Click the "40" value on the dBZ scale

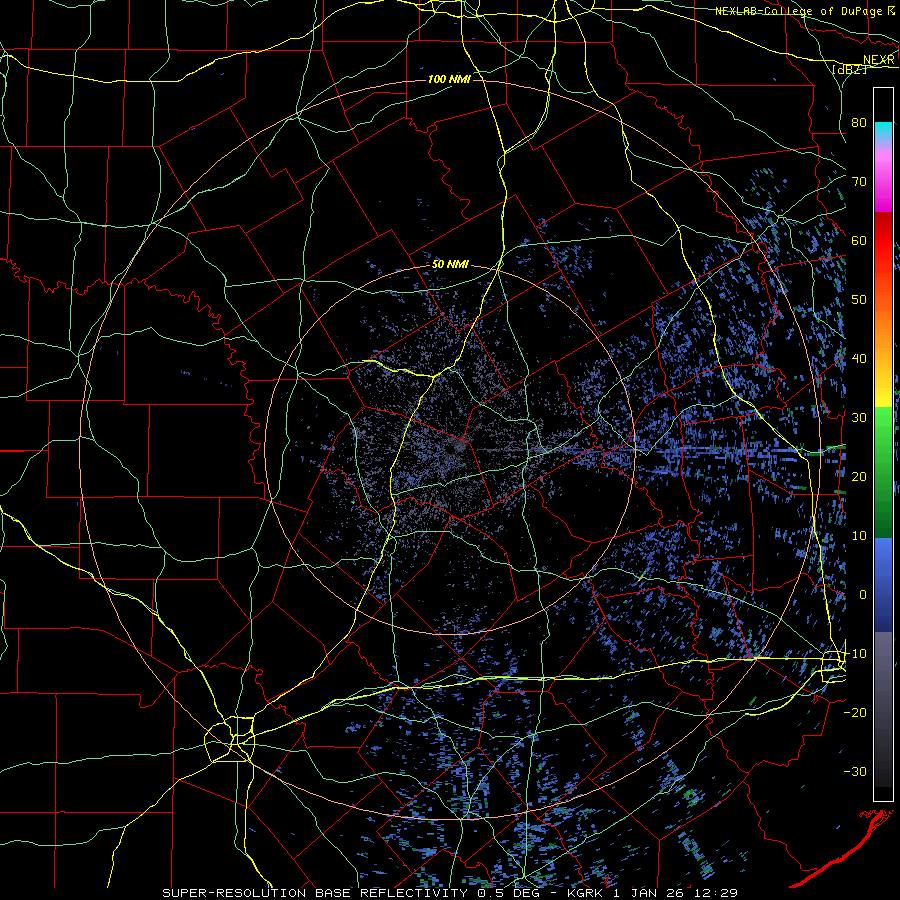pos(859,359)
